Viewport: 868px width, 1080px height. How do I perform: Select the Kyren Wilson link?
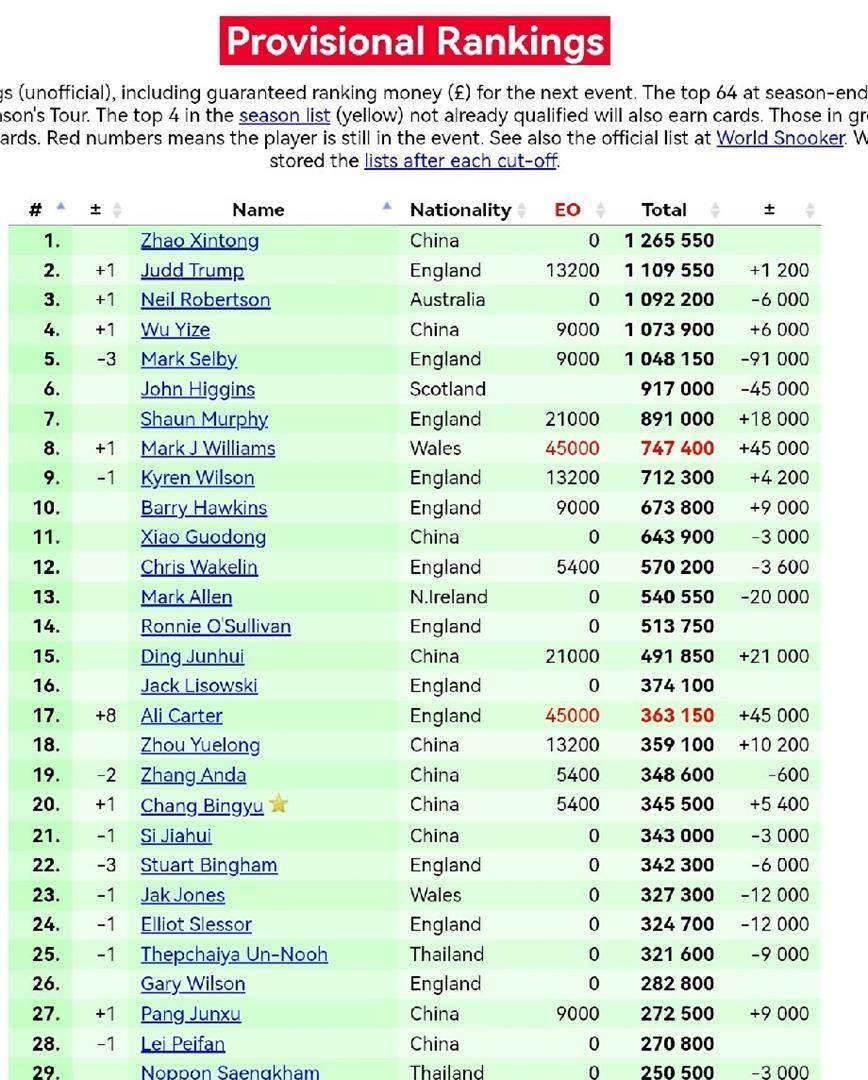(198, 478)
